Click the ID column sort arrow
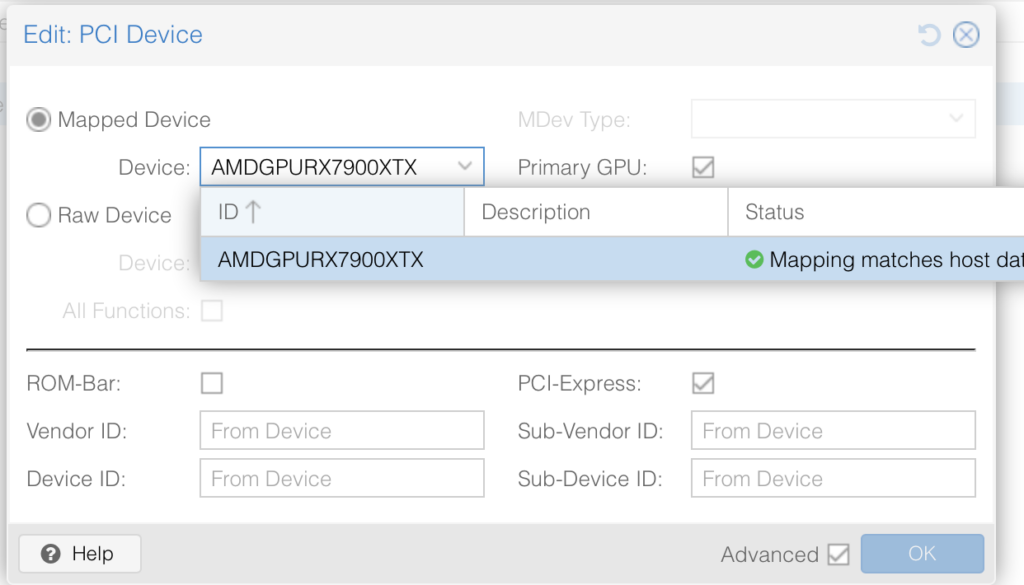 point(252,212)
